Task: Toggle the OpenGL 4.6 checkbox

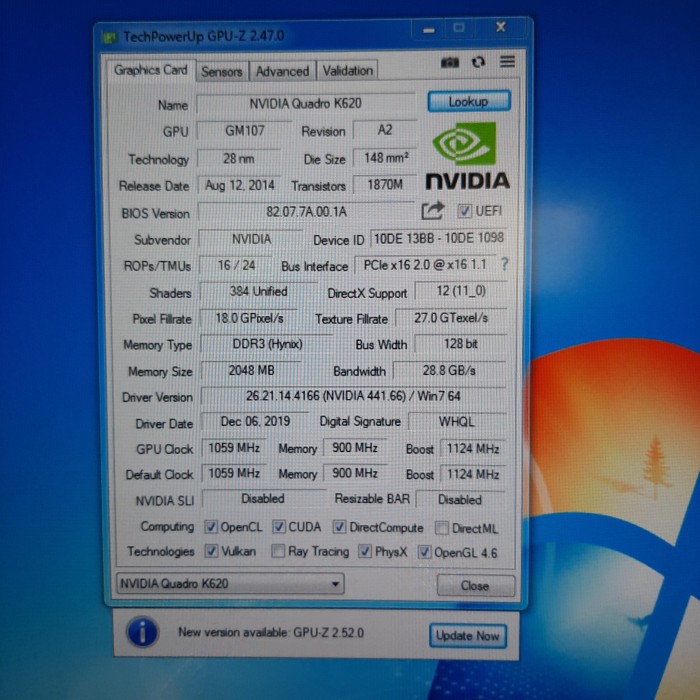Action: pyautogui.click(x=424, y=553)
